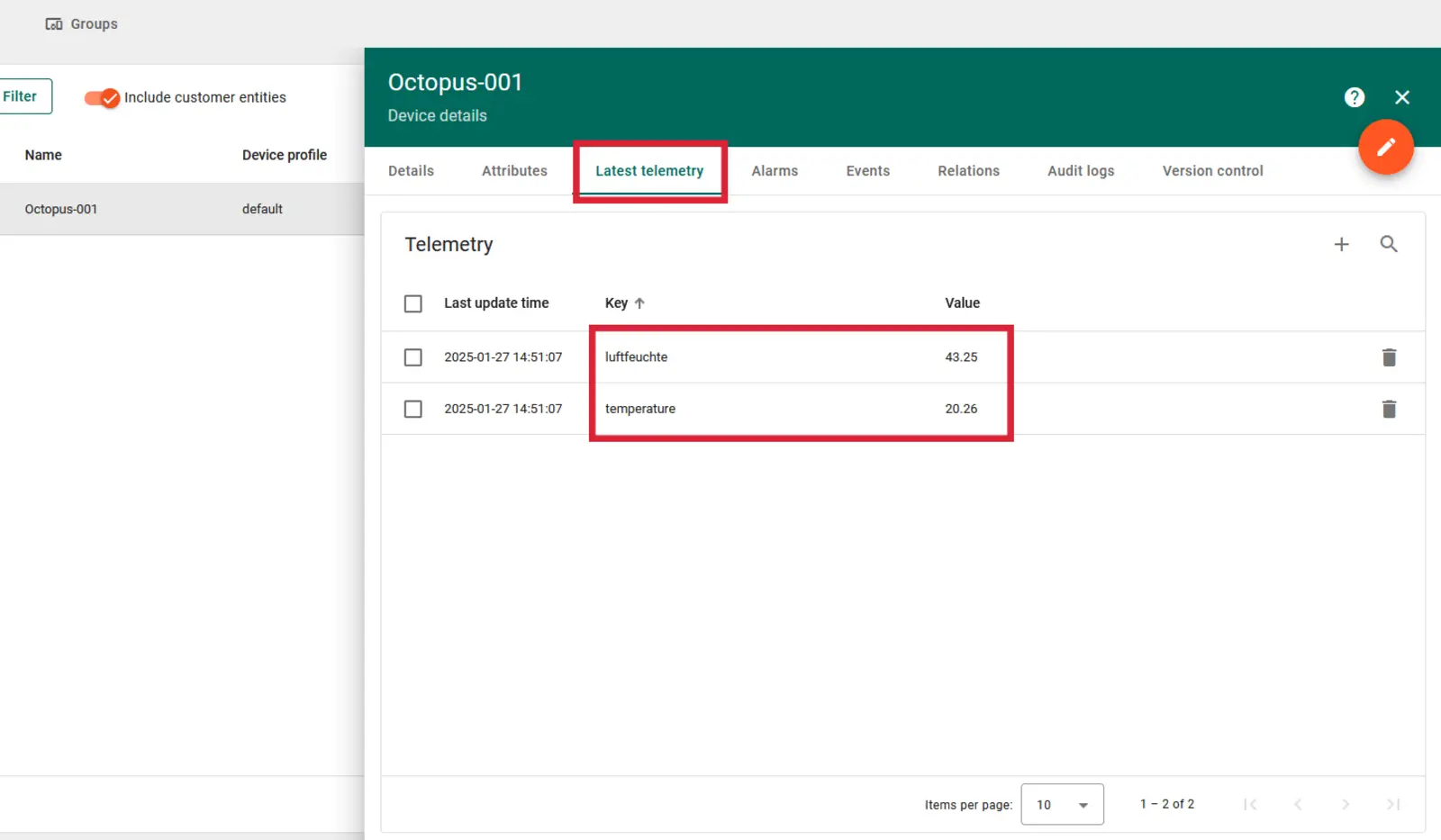Delete the luftfeuchte telemetry row

1389,357
